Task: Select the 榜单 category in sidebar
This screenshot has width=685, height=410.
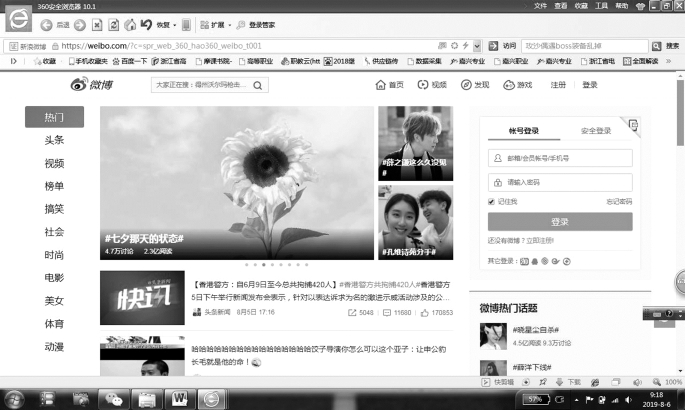Action: click(x=54, y=186)
